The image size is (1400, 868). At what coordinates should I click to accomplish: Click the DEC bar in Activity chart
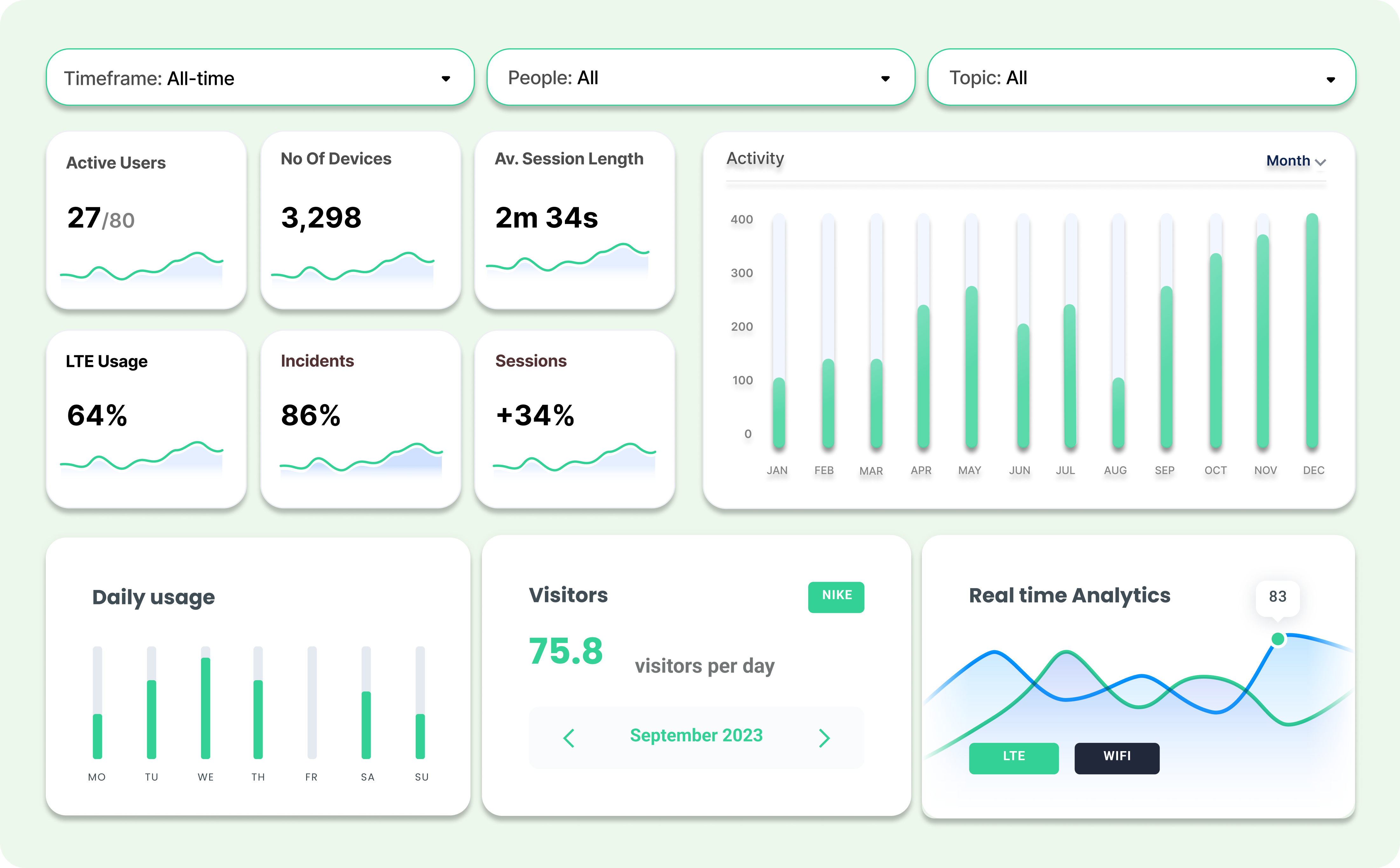coord(1312,331)
